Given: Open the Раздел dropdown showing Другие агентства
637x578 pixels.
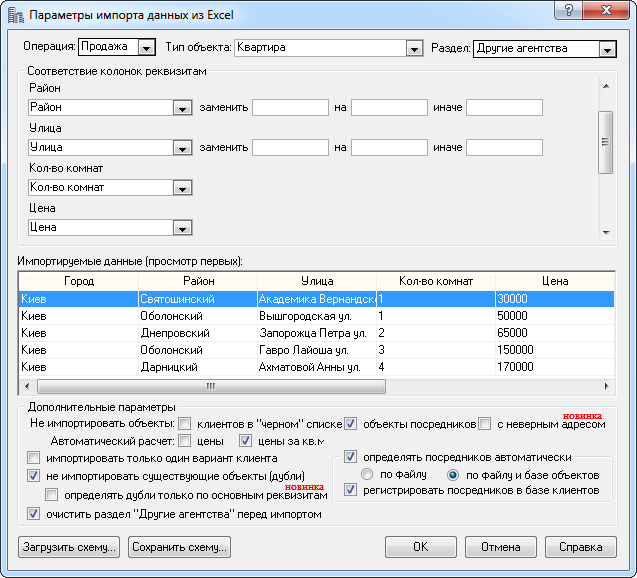Looking at the screenshot, I should [607, 47].
